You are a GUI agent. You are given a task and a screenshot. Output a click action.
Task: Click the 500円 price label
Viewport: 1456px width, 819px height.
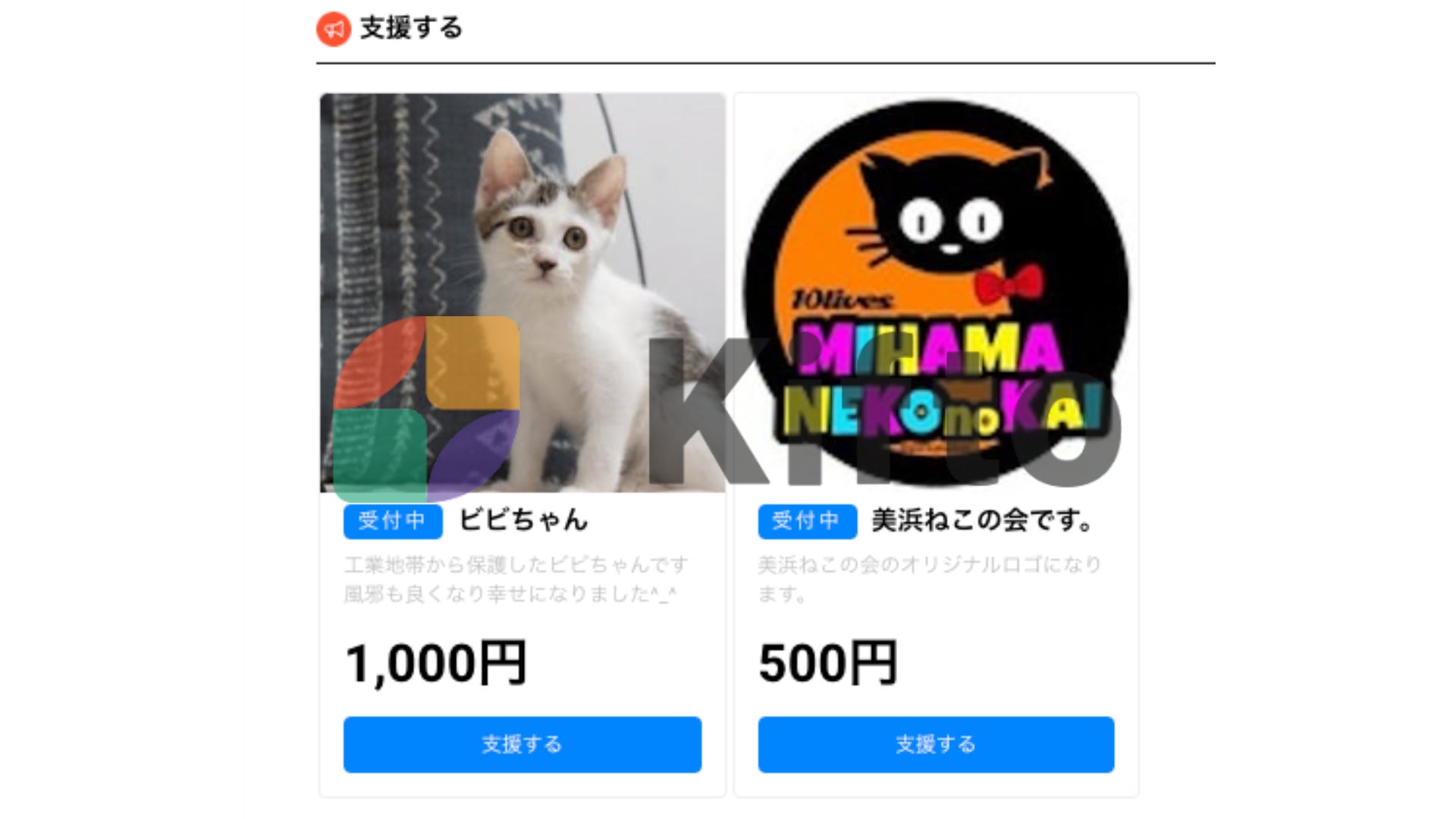(x=828, y=664)
